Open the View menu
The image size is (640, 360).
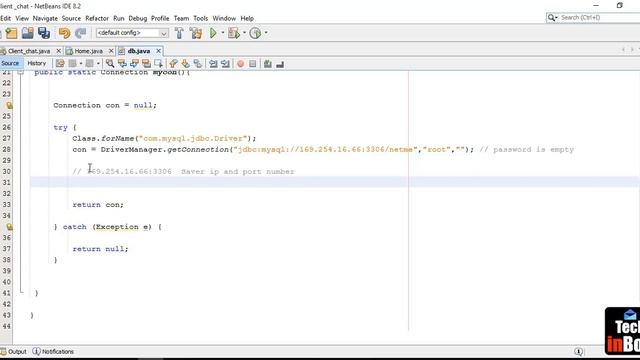point(22,18)
